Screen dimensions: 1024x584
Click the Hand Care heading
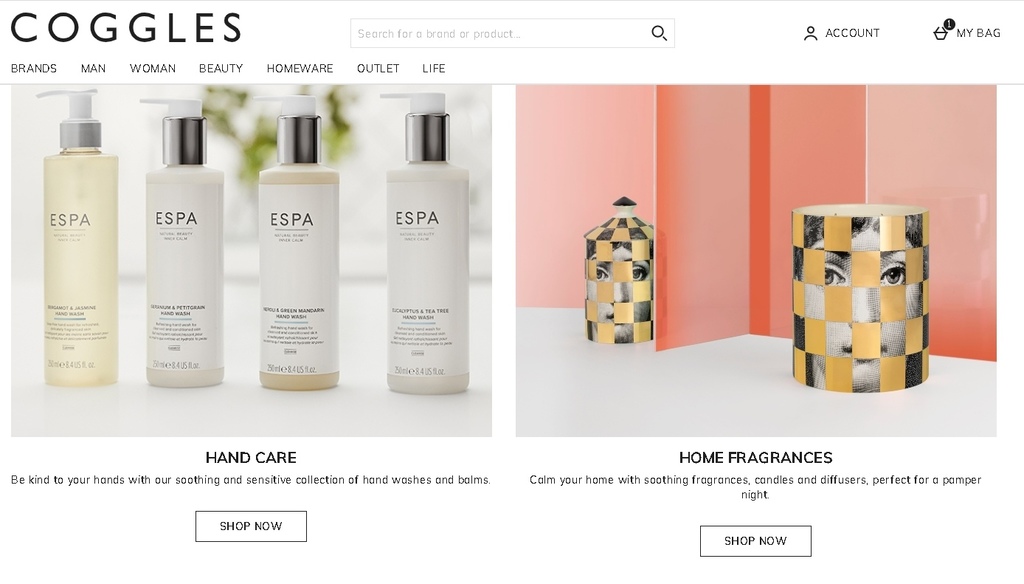[x=251, y=457]
